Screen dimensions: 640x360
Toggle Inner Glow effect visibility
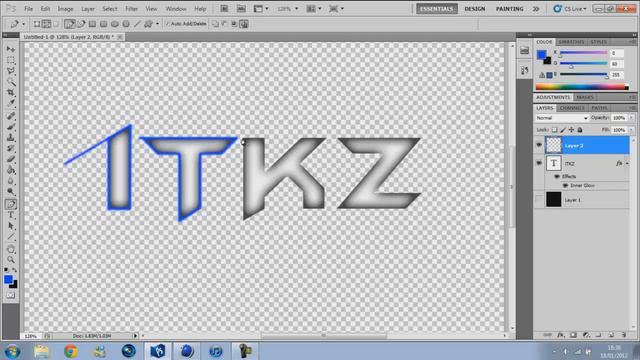[x=565, y=185]
